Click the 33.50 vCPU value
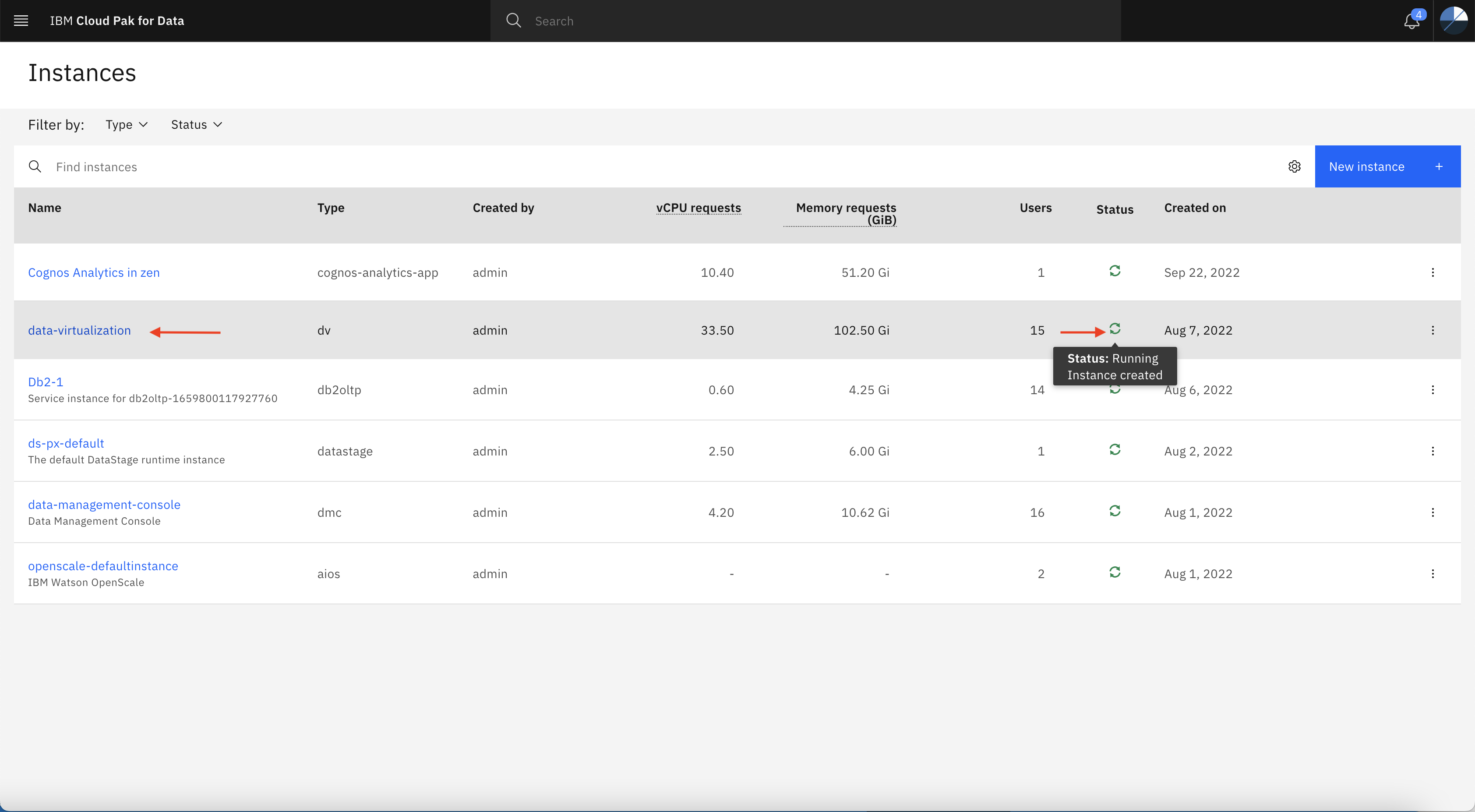Image resolution: width=1475 pixels, height=812 pixels. pyautogui.click(x=717, y=330)
